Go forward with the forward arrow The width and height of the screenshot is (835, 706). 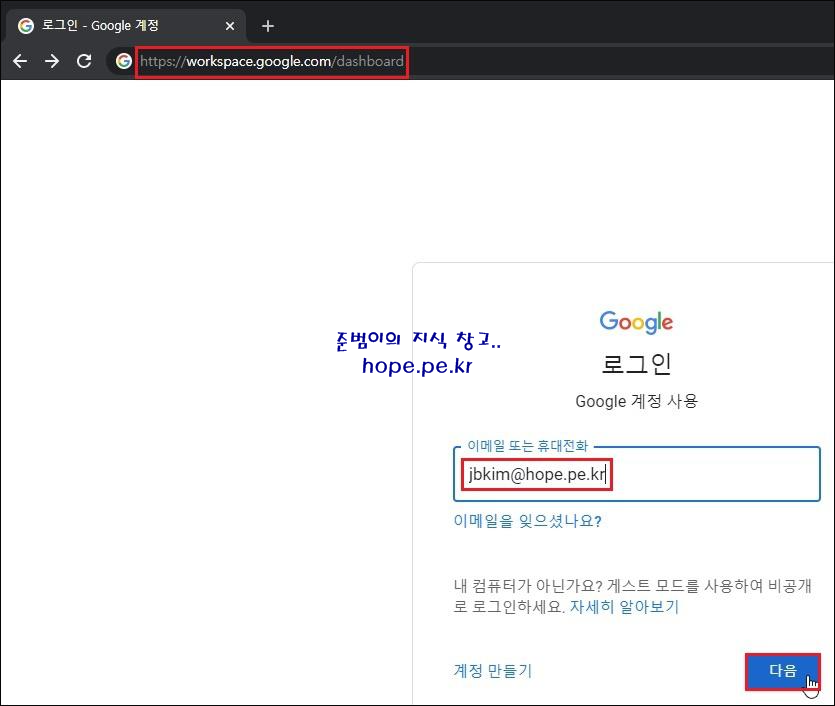point(52,61)
